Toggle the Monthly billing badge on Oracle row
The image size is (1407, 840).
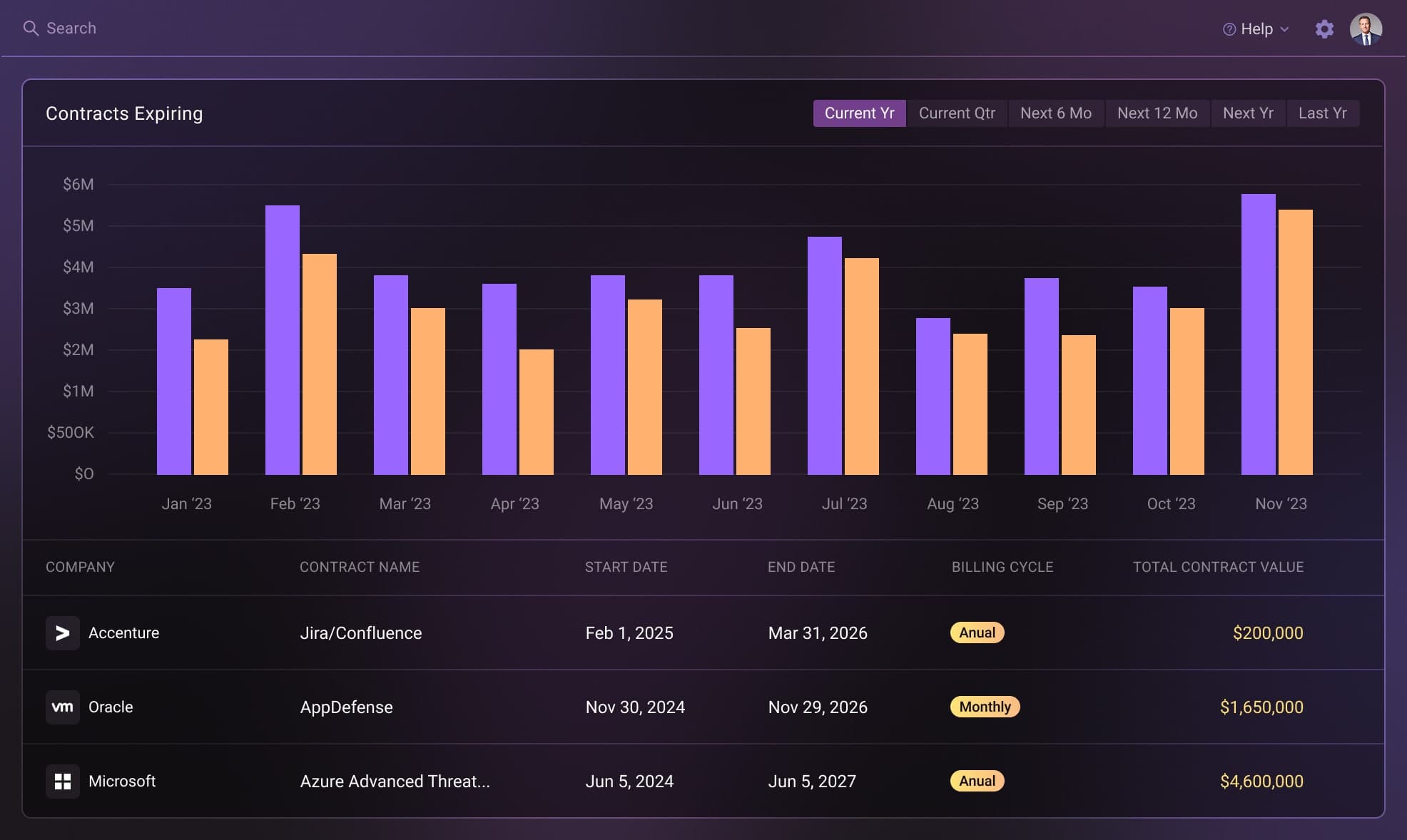985,707
